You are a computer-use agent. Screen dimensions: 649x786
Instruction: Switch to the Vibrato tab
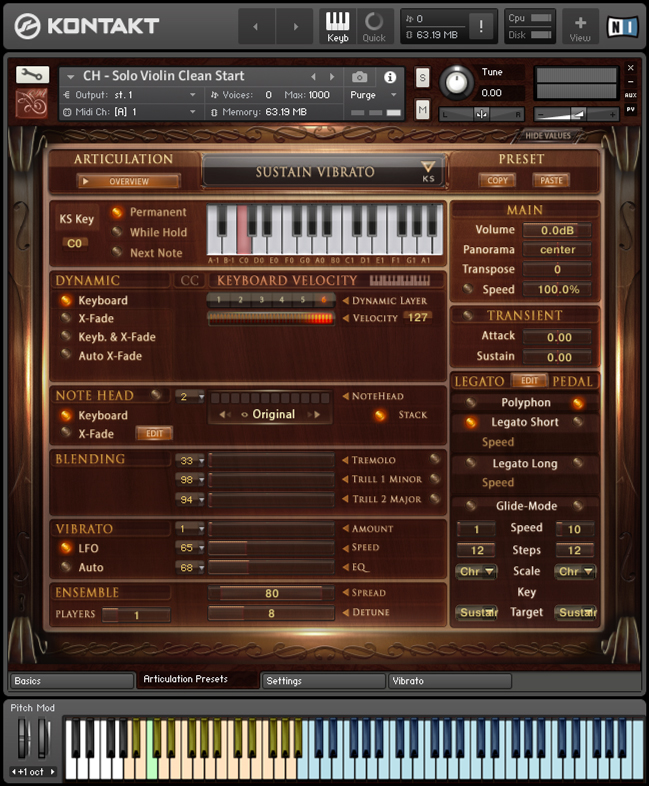click(x=450, y=681)
